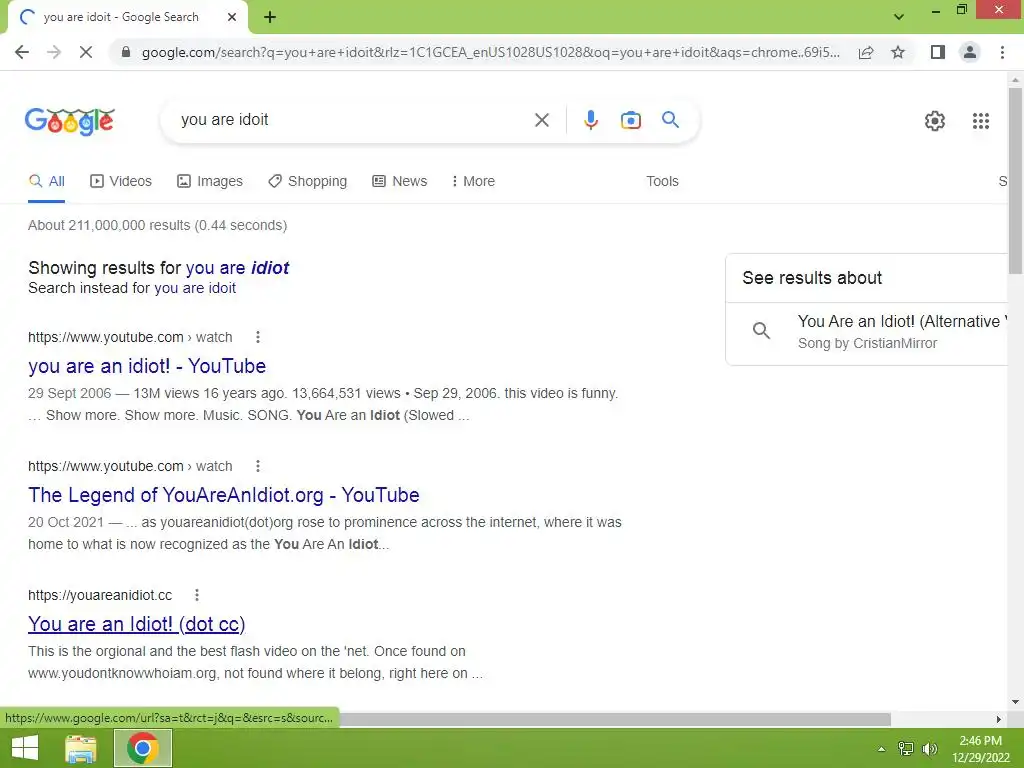The image size is (1024, 768).
Task: Expand the More search filters
Action: 473,182
